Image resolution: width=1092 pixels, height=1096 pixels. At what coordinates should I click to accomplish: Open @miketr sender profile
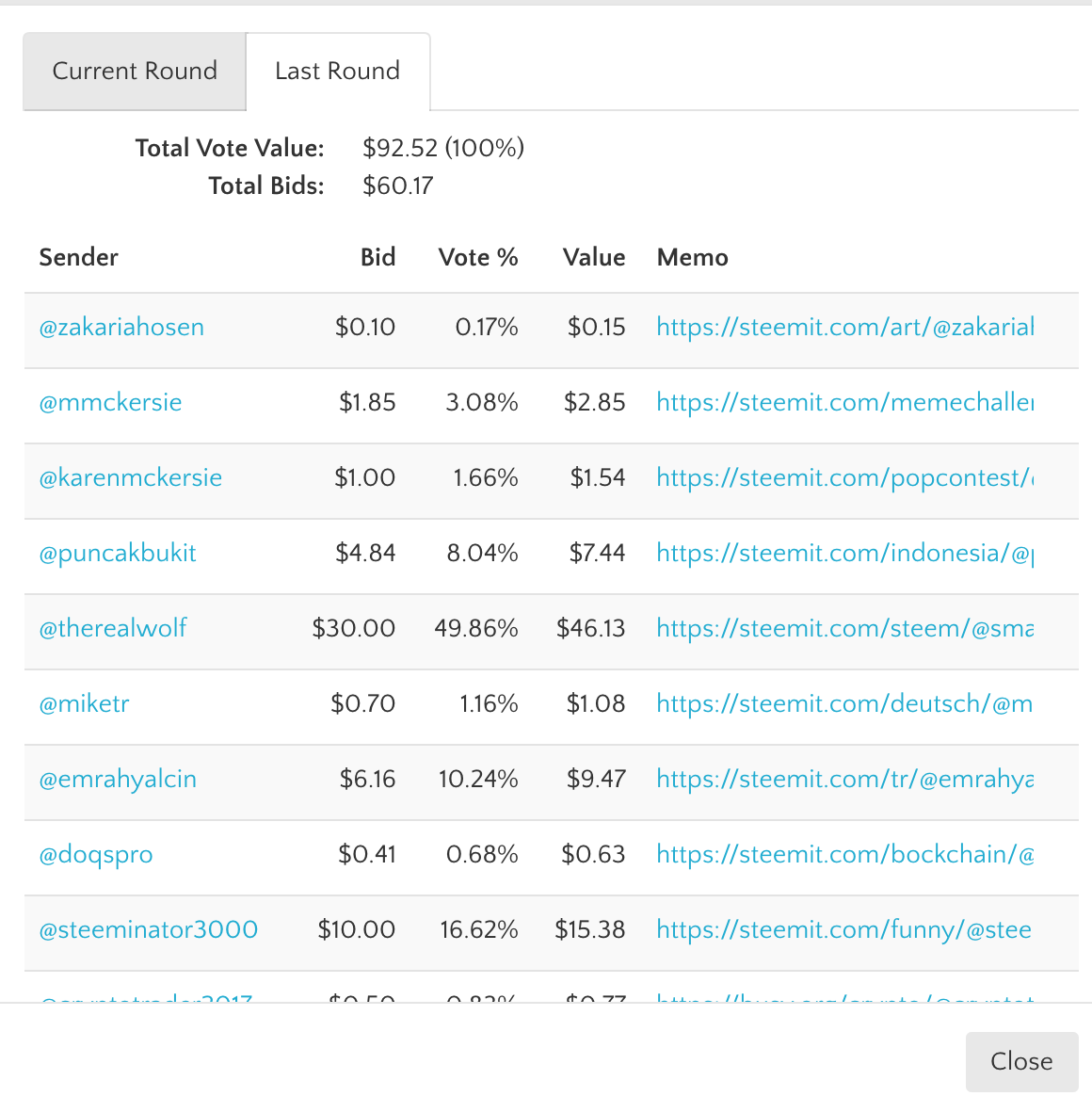point(85,704)
